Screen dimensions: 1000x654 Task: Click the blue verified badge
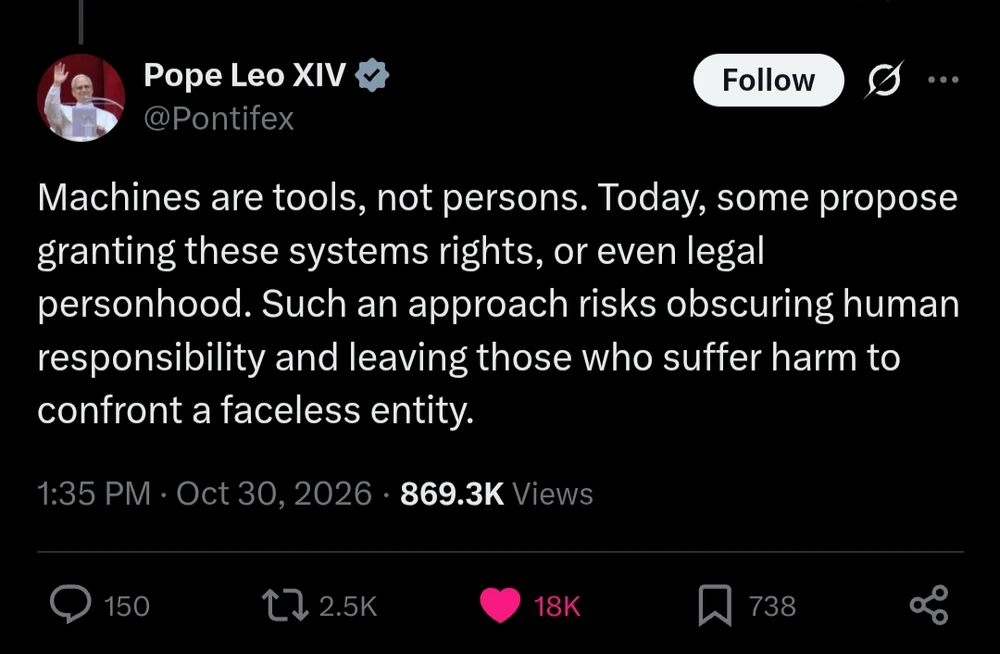click(x=372, y=75)
